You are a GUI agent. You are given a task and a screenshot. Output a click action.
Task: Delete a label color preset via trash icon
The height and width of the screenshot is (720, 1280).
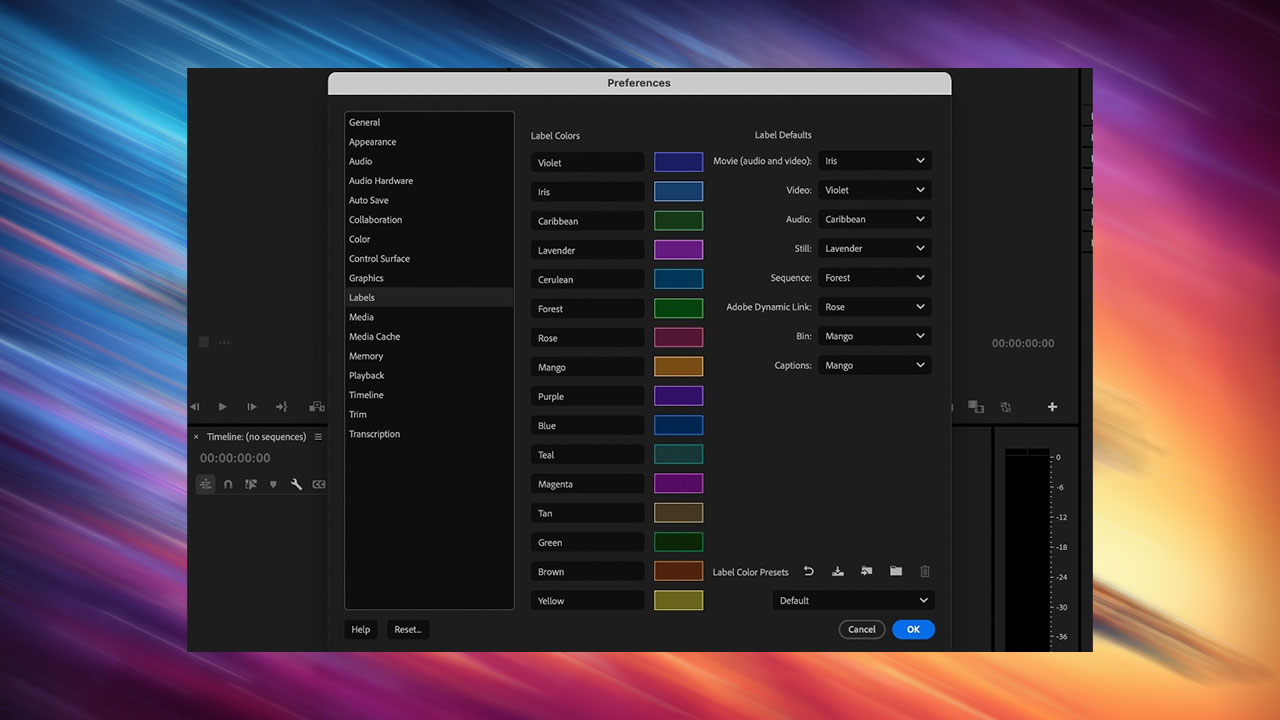click(925, 571)
